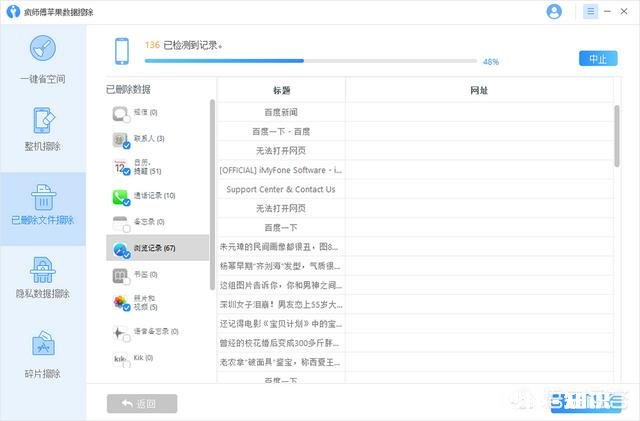Select the 通话记录 (10) category label

pyautogui.click(x=155, y=196)
